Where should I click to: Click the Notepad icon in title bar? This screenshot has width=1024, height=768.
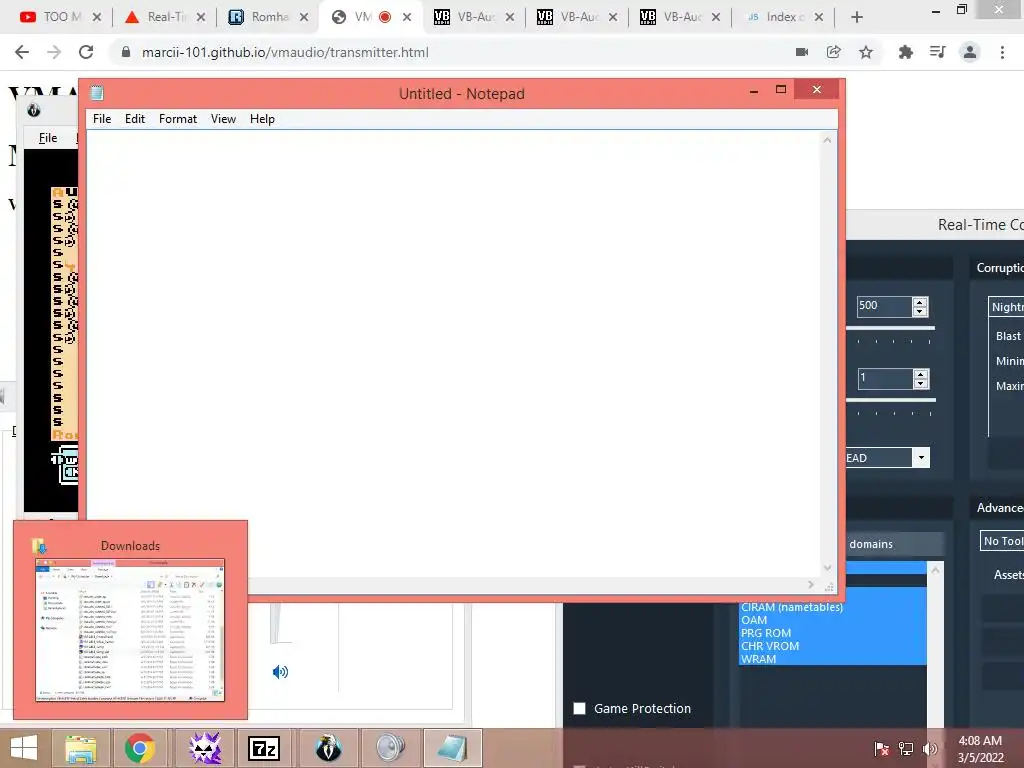point(97,93)
